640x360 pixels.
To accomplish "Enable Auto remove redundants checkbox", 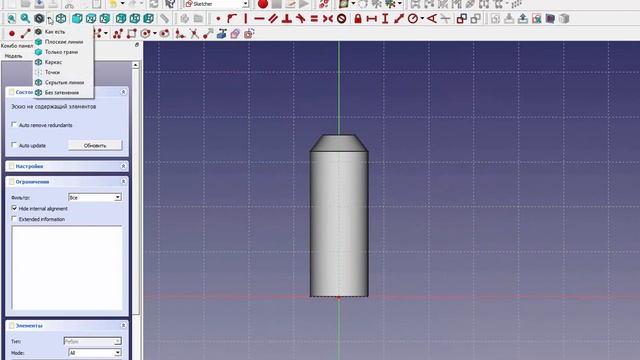I will [x=14, y=124].
